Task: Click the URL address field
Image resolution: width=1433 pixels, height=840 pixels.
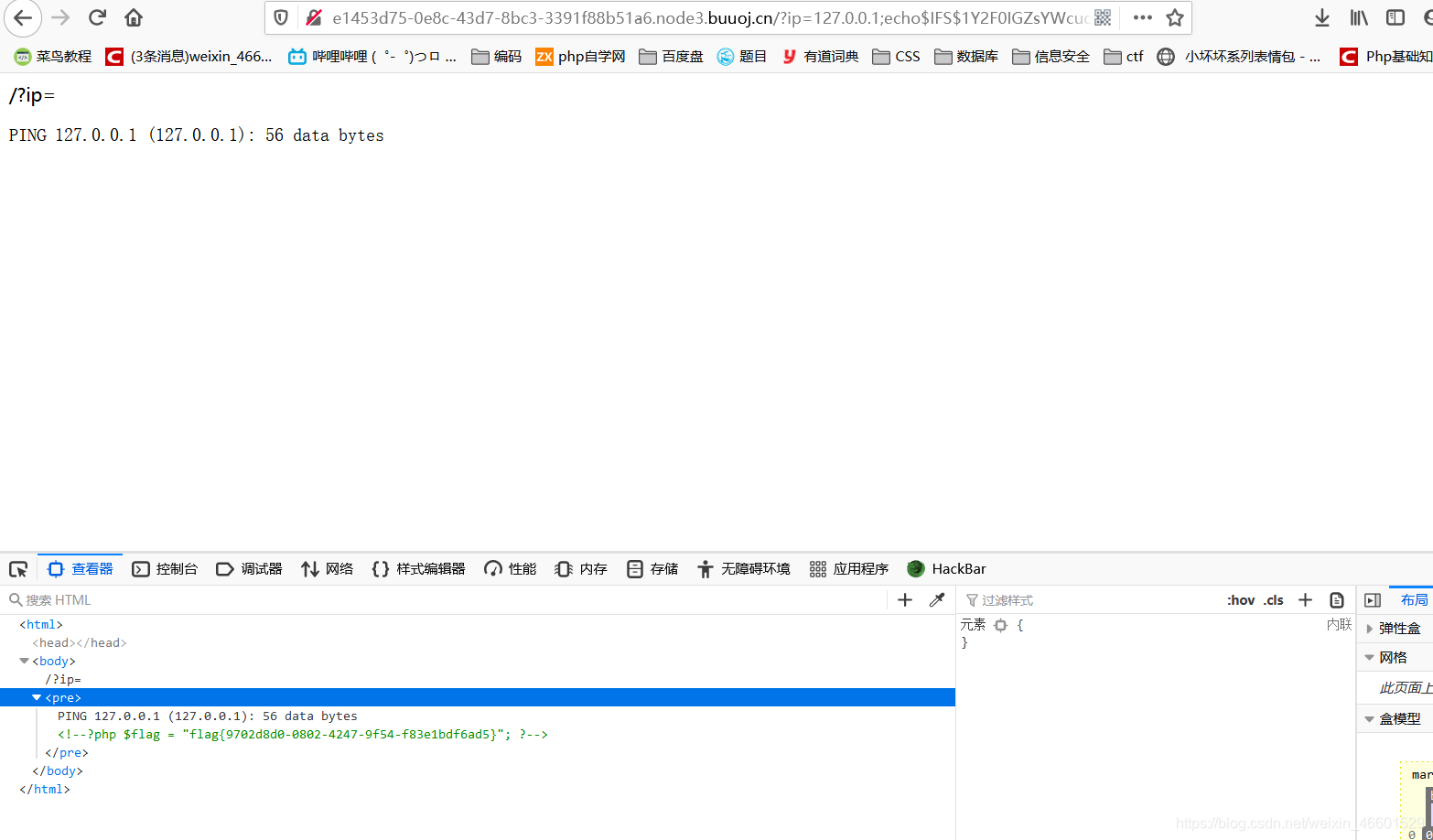Action: [x=709, y=17]
